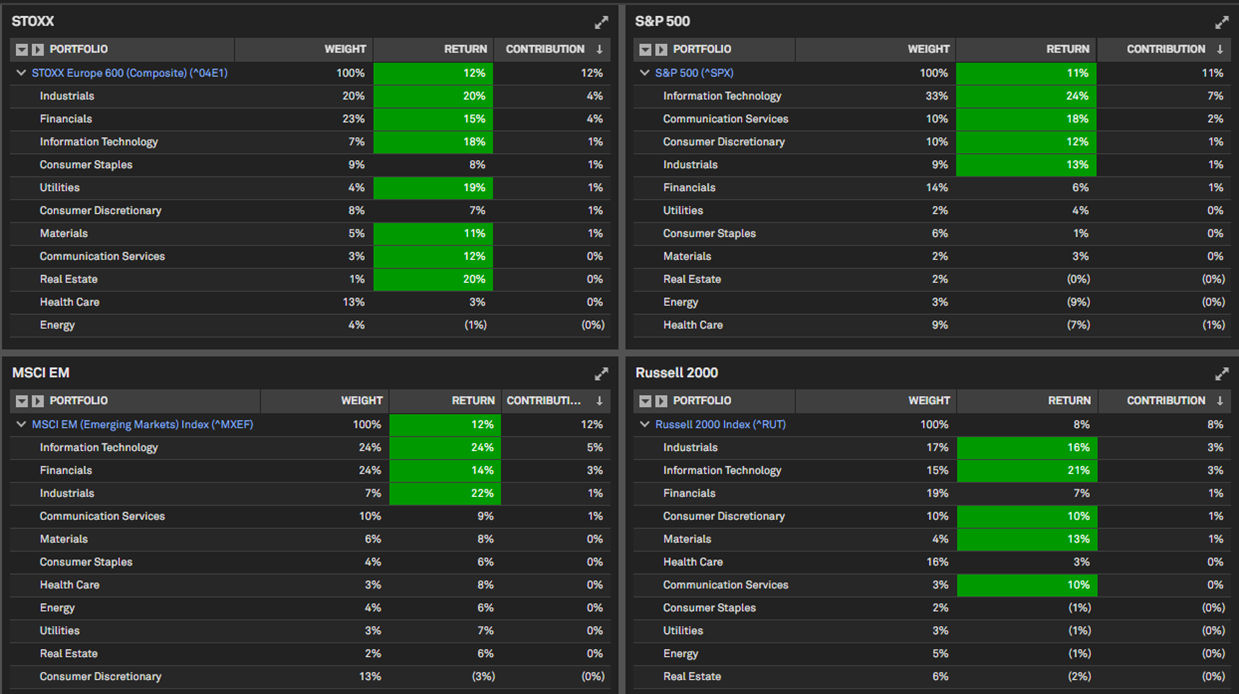The width and height of the screenshot is (1239, 694).
Task: Sort Russell 2000 panel by the WEIGHT column header
Action: pyautogui.click(x=876, y=401)
